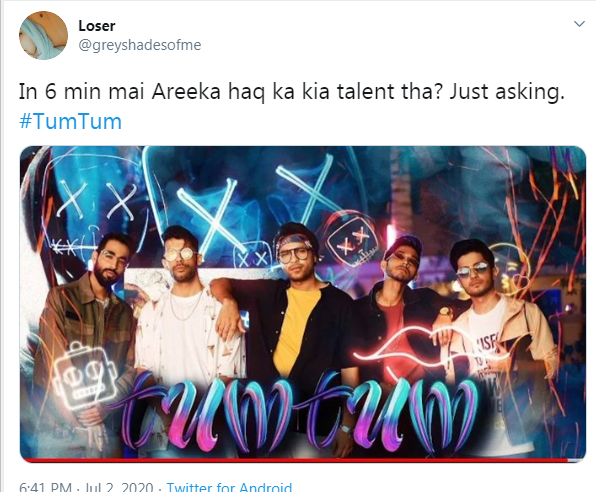Viewport: 596px width, 492px height.
Task: Open the #TumTum hashtag
Action: (70, 122)
